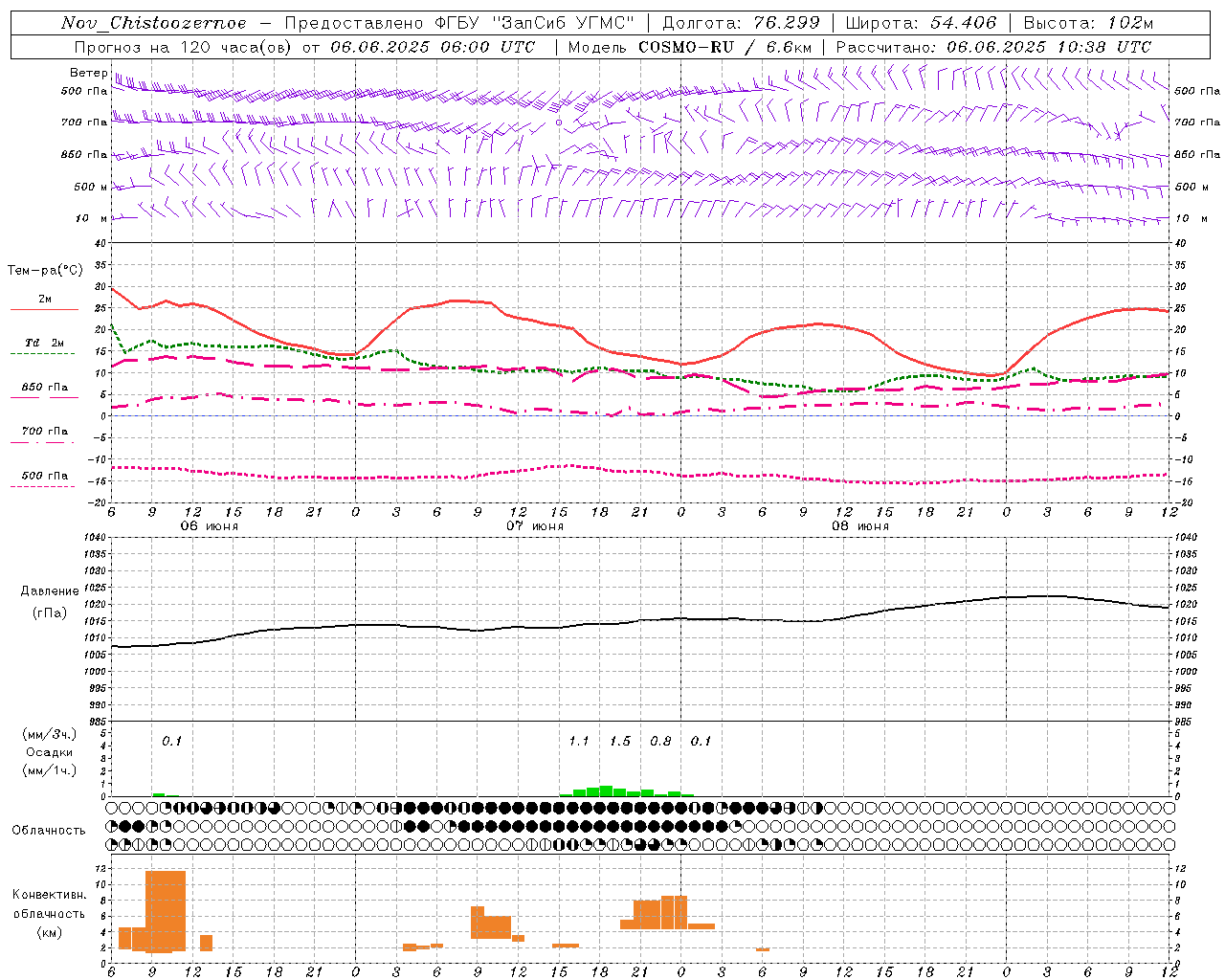Click the '(гПа)' unit label under Давление
Screen dimensions: 1225x980
tap(50, 612)
